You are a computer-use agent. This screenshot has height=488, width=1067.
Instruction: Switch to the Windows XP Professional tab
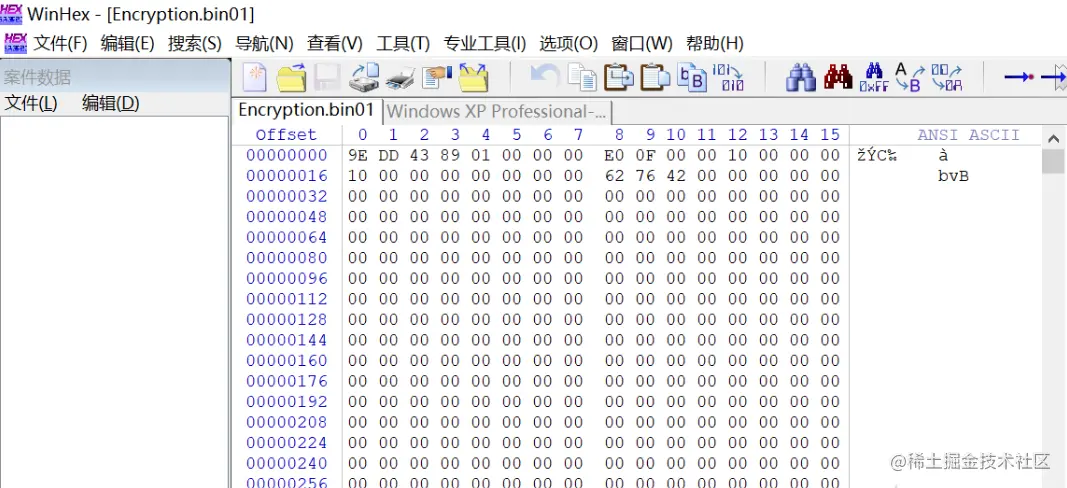[496, 111]
